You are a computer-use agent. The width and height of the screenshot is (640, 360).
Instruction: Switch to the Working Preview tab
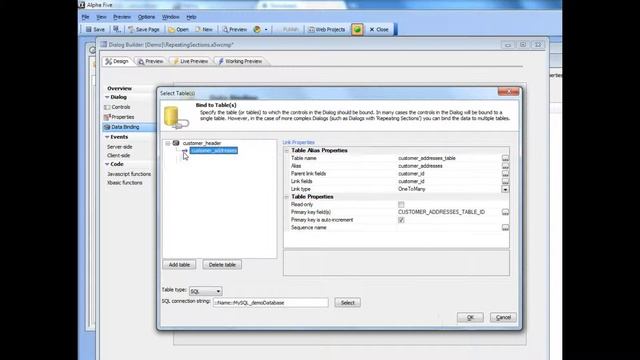(x=240, y=61)
